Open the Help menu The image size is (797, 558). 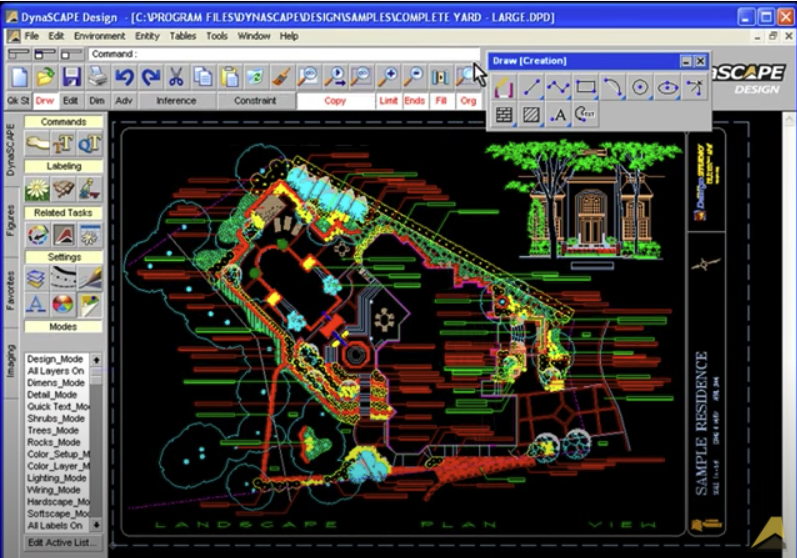(289, 36)
